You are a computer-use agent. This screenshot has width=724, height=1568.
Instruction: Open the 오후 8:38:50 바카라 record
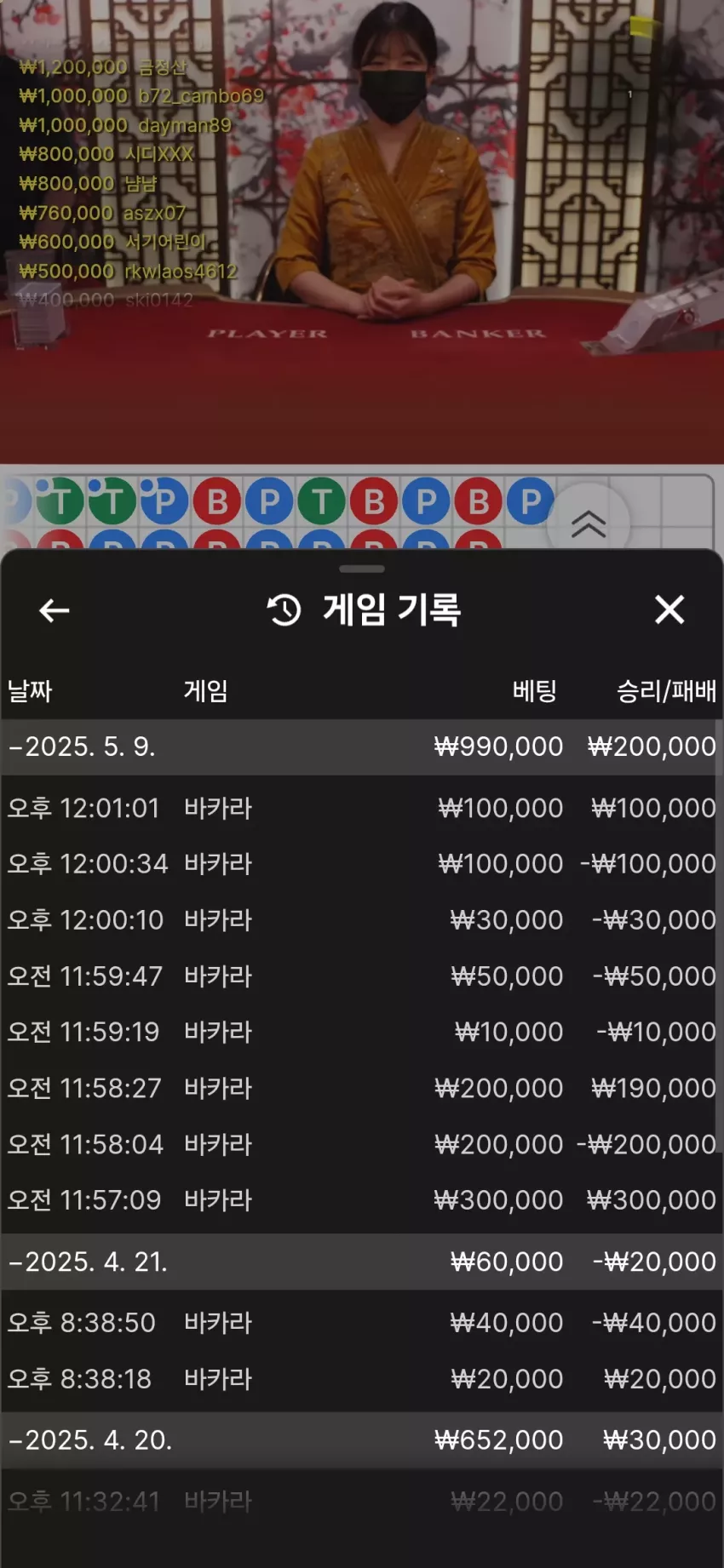click(x=362, y=1322)
